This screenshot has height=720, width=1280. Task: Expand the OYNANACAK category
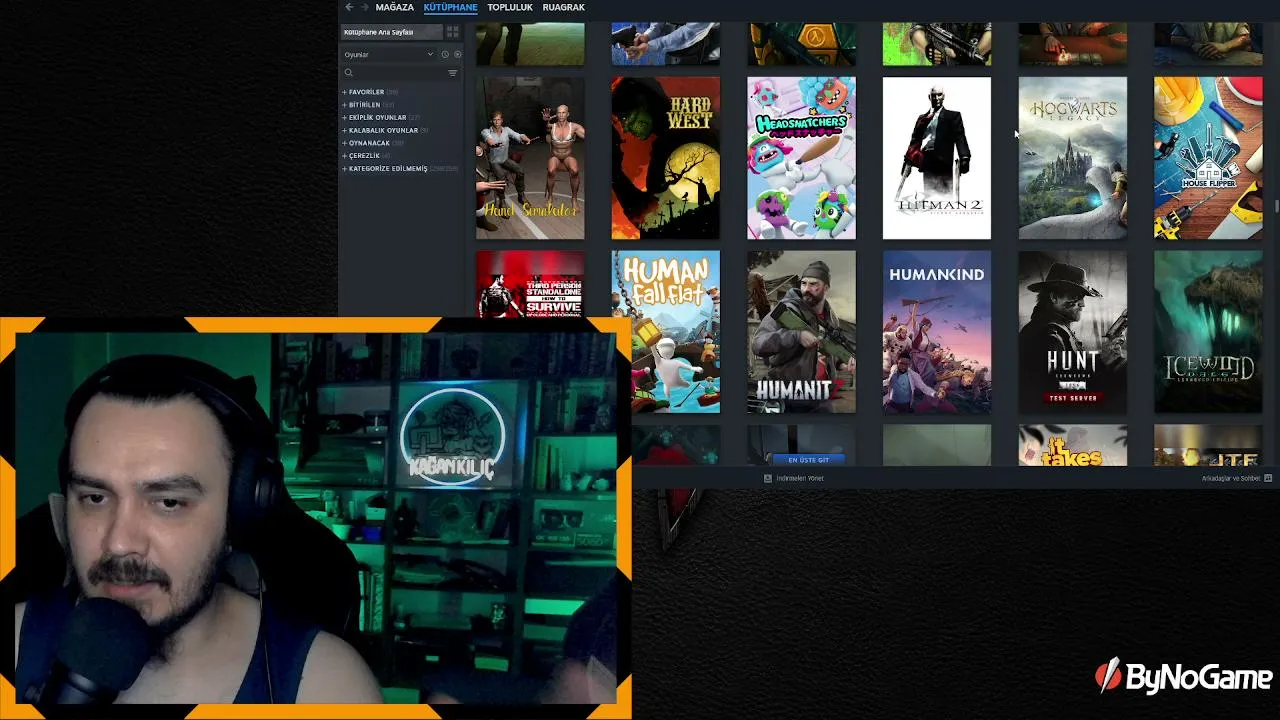coord(373,143)
